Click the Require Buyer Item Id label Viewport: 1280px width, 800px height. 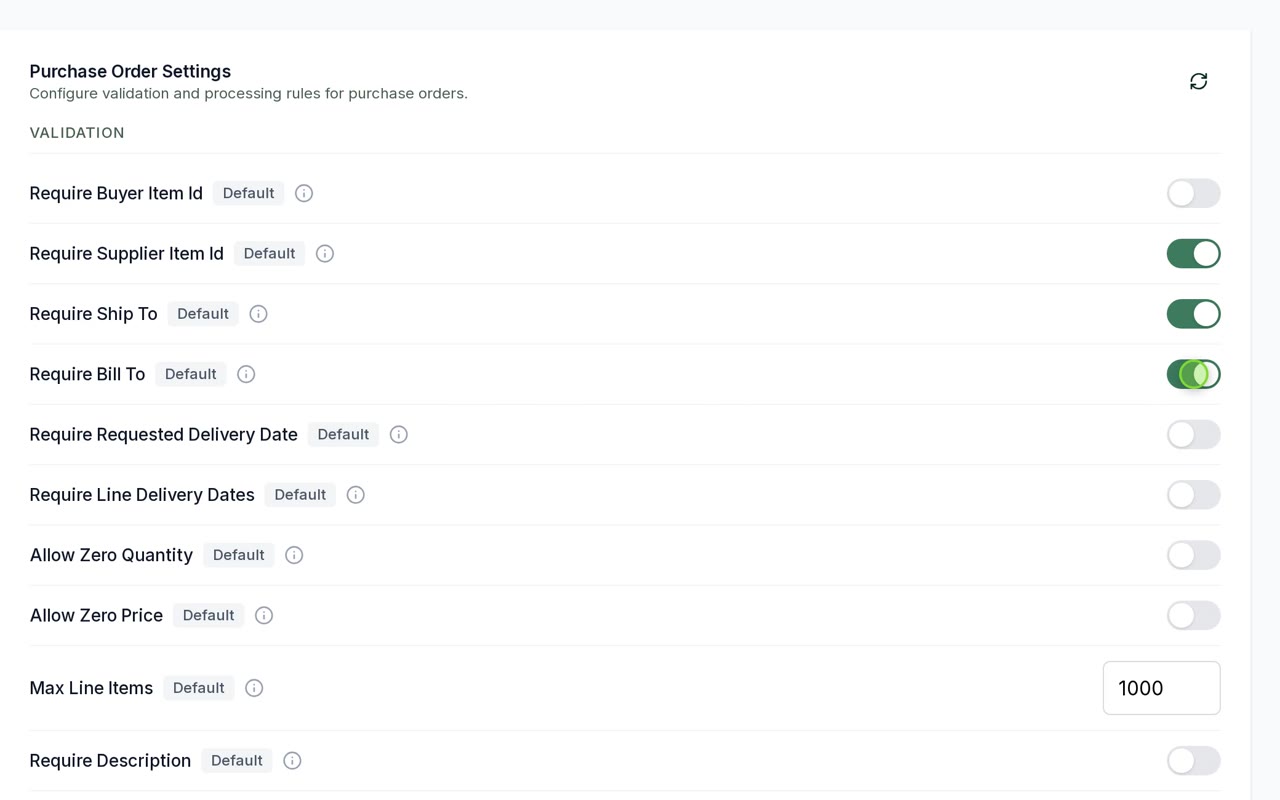[x=116, y=193]
